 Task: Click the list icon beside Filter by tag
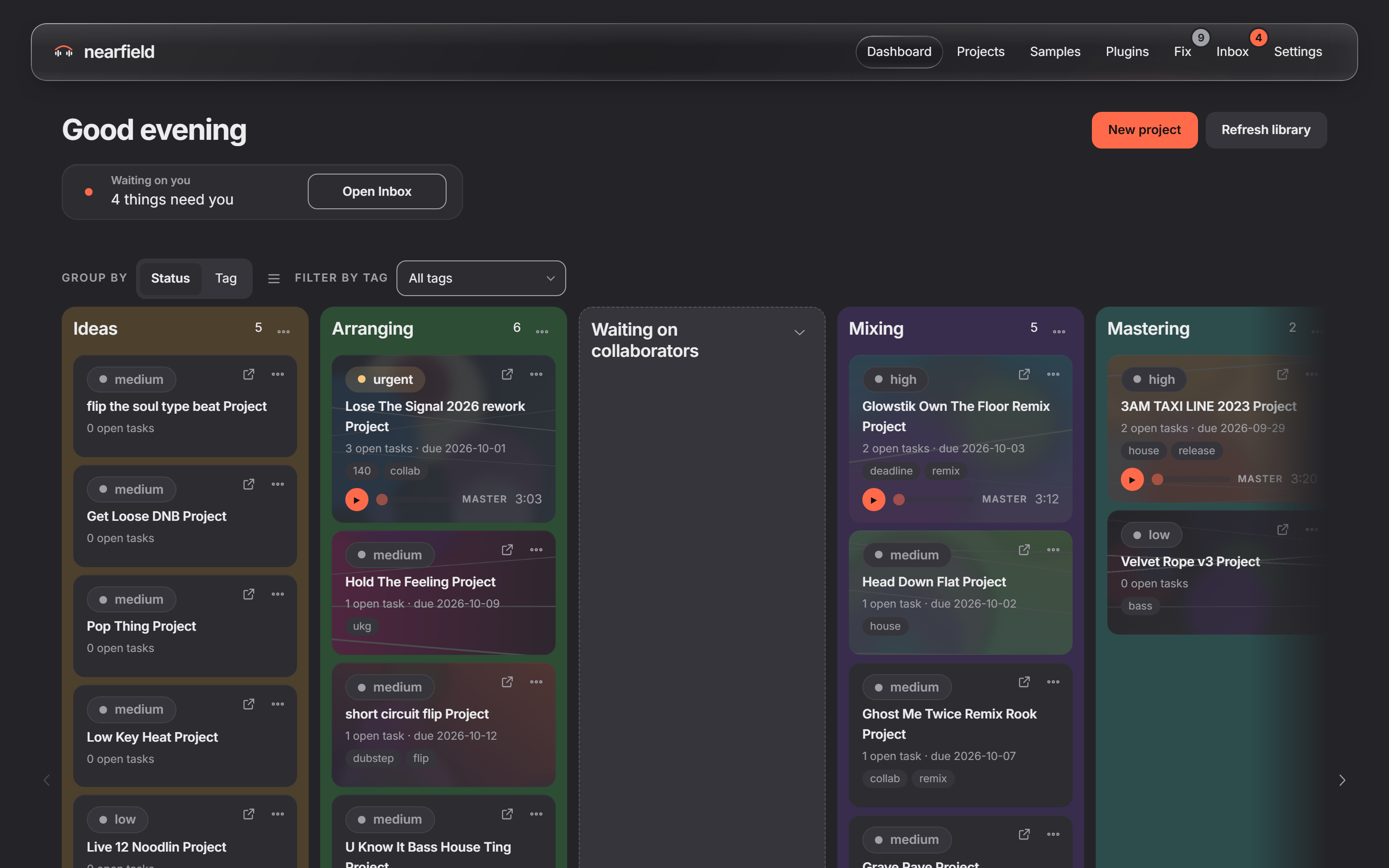(274, 278)
